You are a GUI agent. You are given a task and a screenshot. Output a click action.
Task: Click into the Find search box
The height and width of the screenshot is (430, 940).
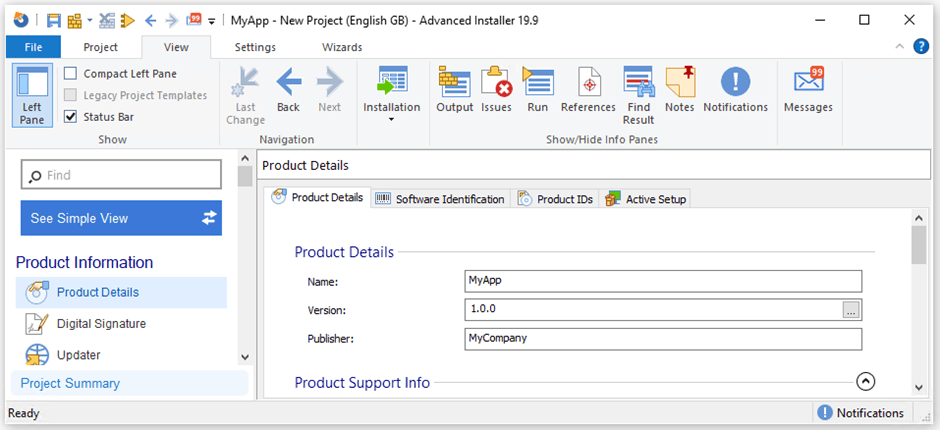click(121, 175)
